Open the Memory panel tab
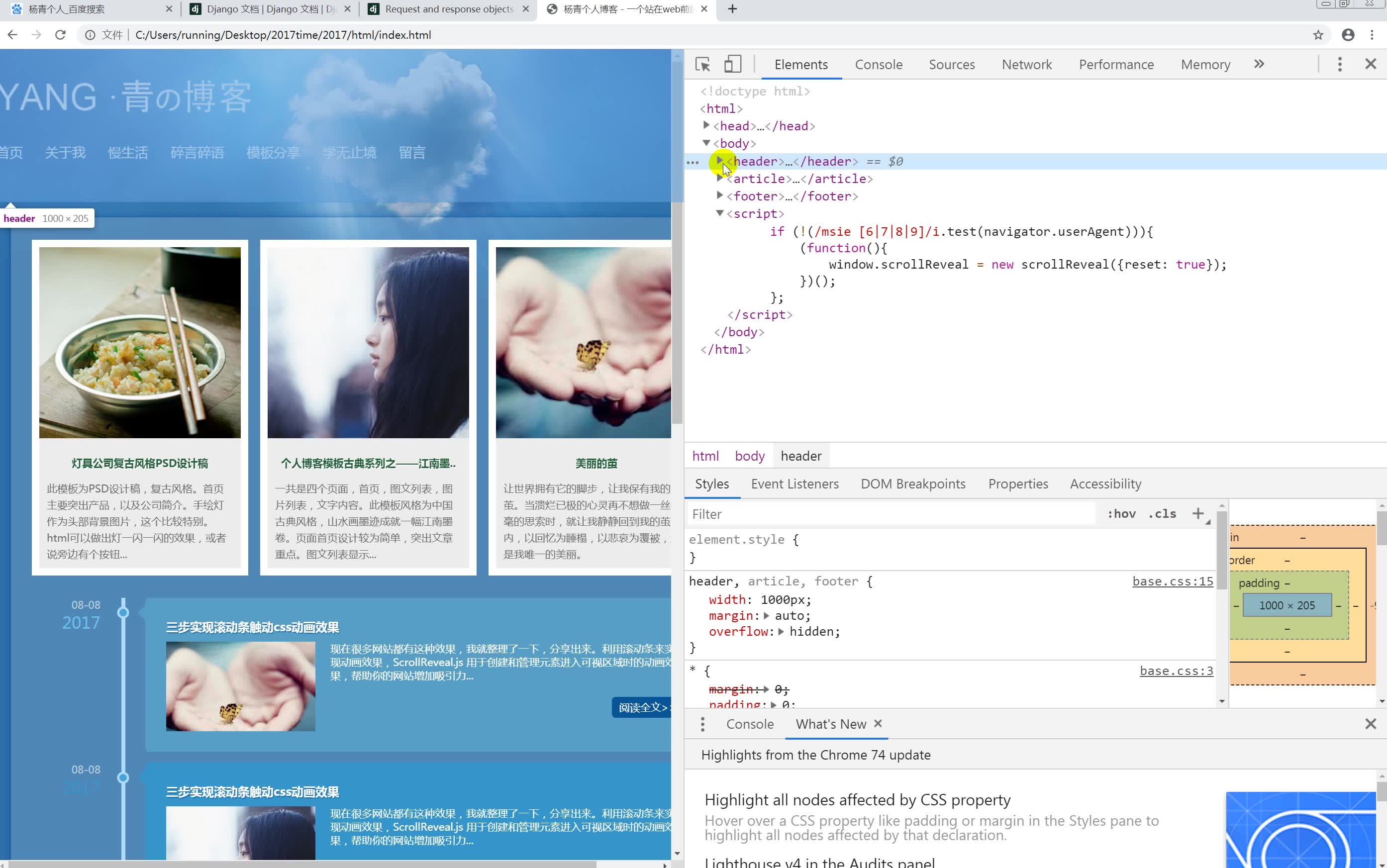Viewport: 1387px width, 868px height. [x=1205, y=64]
